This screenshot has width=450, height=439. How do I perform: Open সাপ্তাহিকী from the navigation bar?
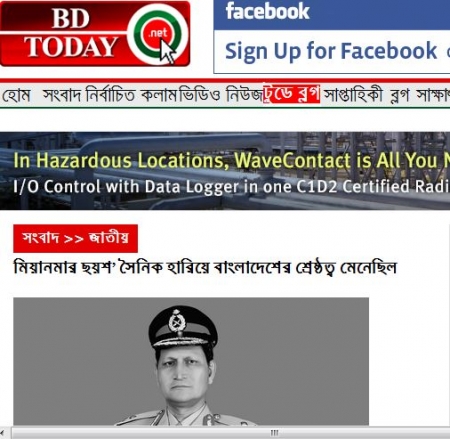coord(353,95)
